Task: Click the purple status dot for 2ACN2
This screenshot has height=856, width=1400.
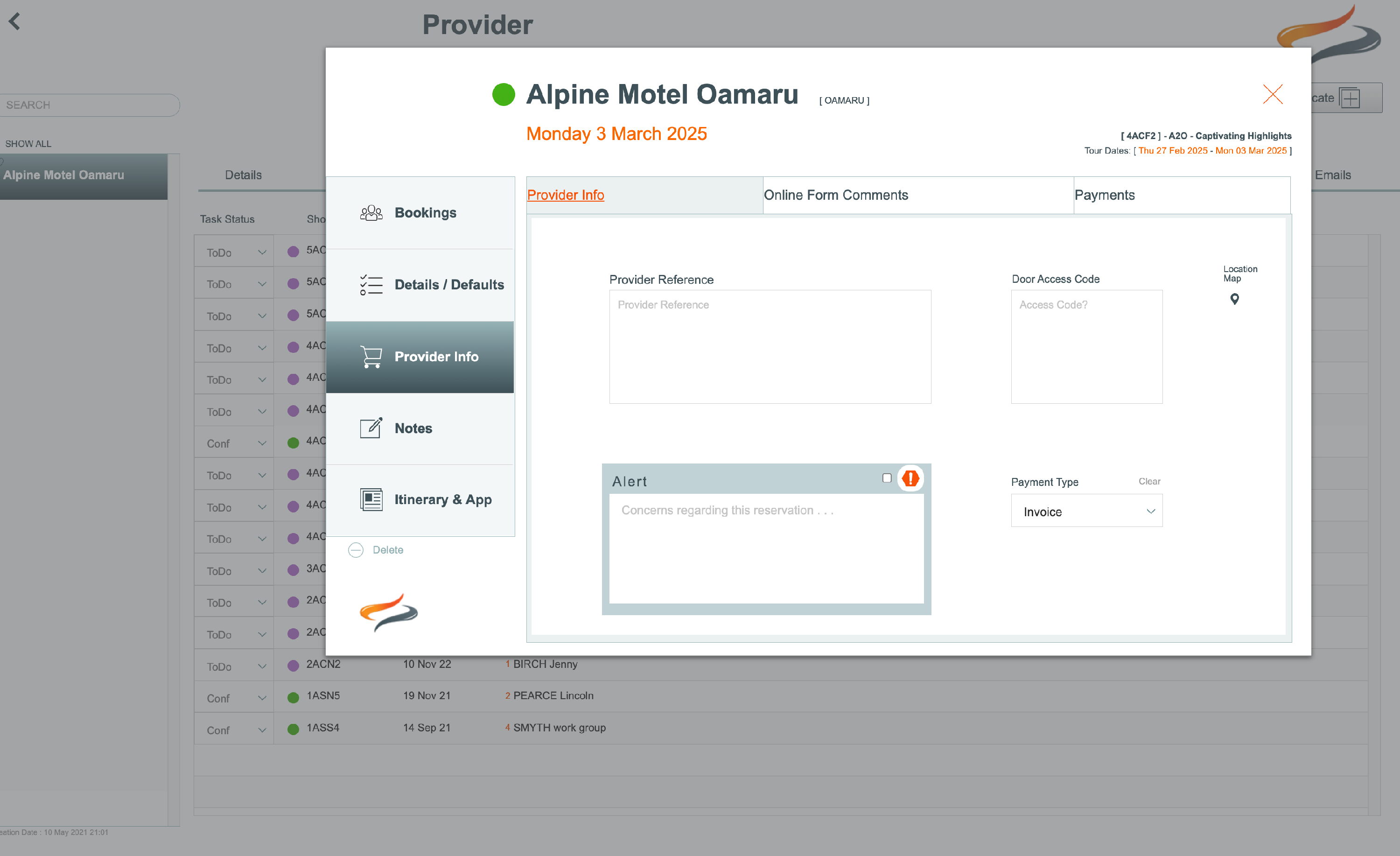Action: click(x=293, y=666)
